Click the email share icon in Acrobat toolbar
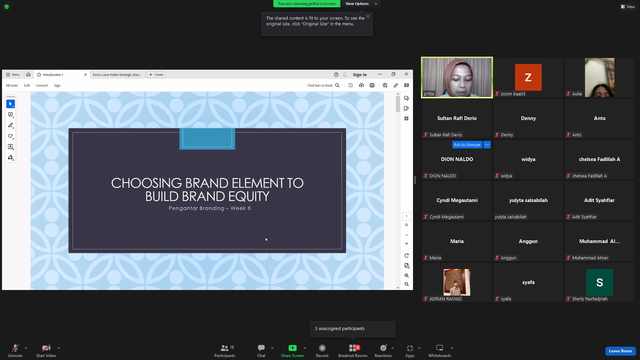 click(x=407, y=85)
